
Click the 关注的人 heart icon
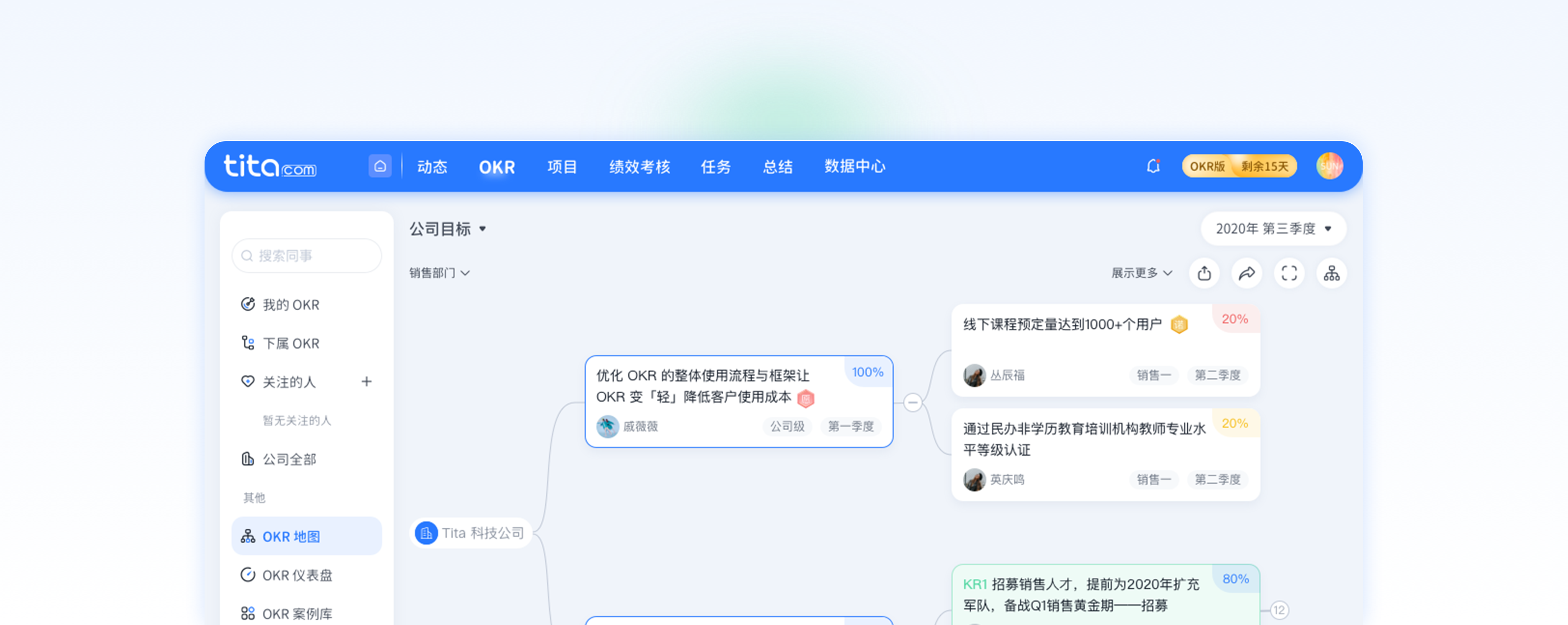pyautogui.click(x=248, y=381)
